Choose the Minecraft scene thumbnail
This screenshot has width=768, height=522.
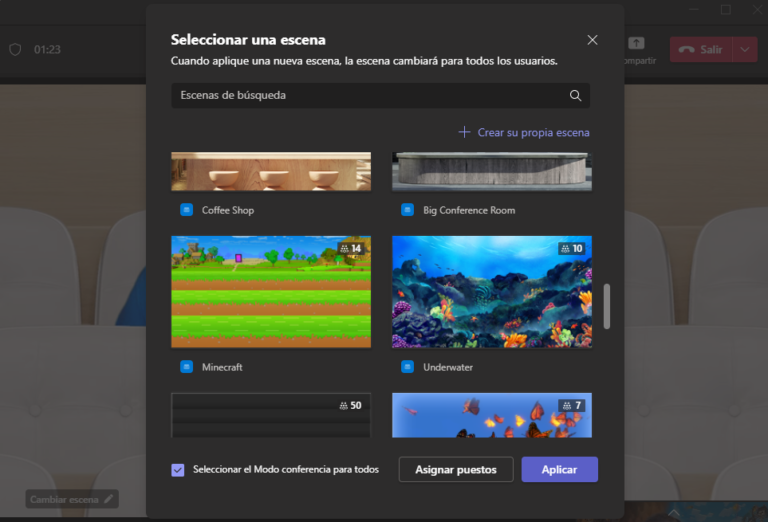tap(271, 292)
